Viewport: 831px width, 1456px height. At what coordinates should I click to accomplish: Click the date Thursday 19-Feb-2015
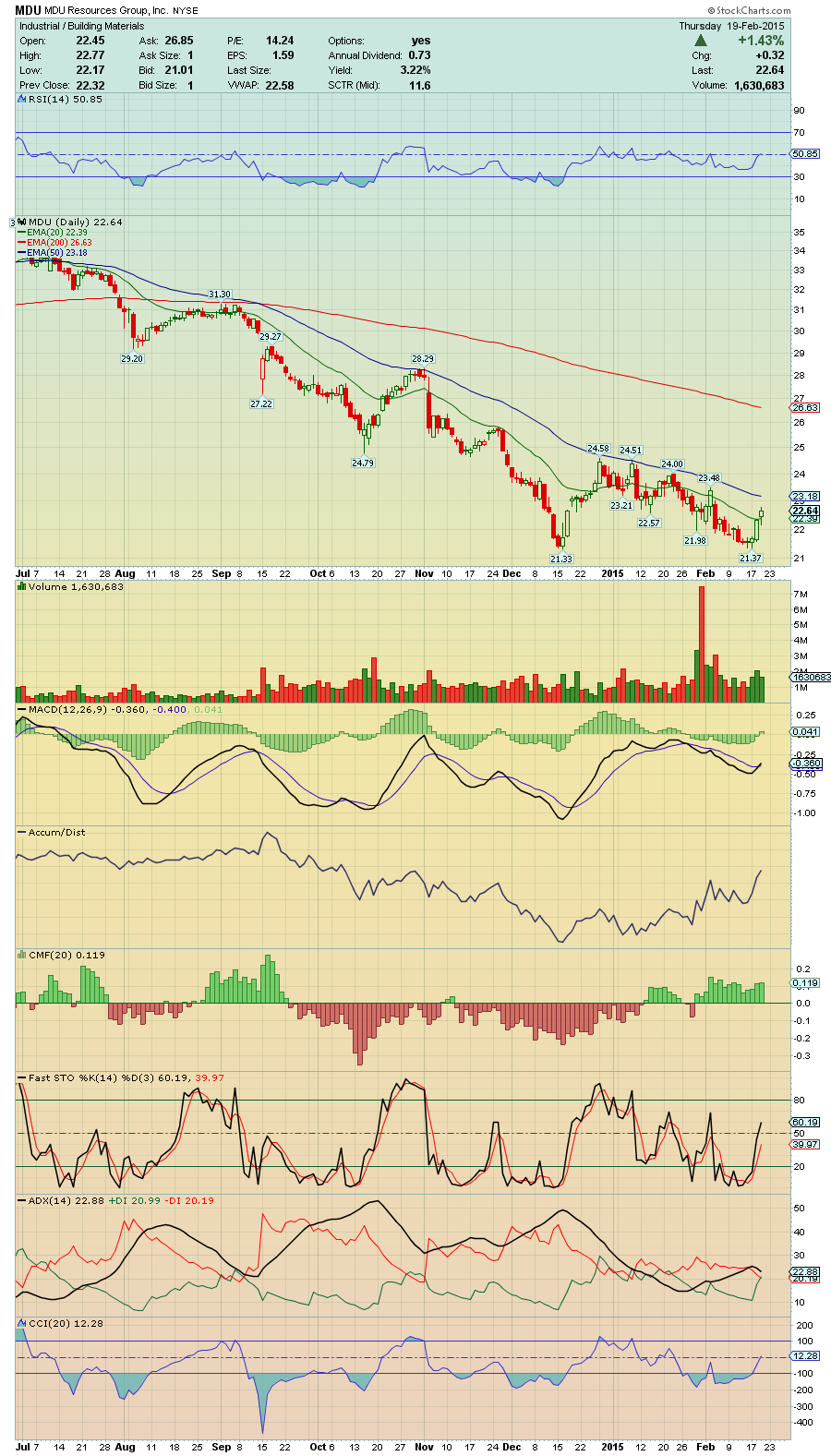click(732, 26)
